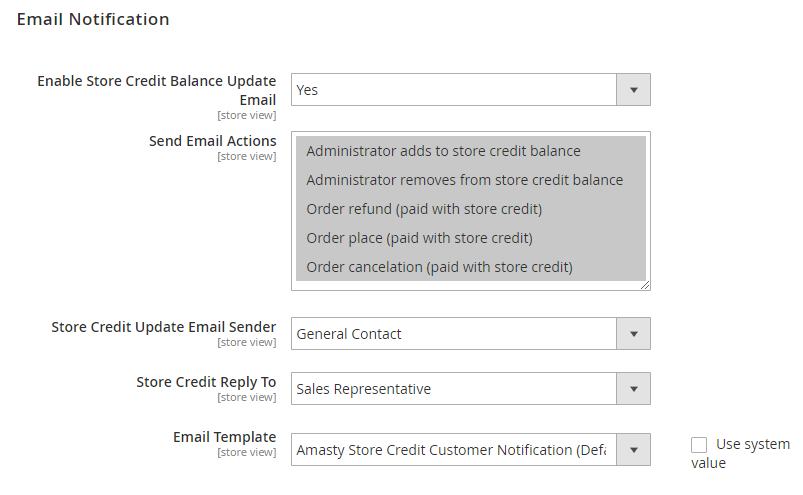
Task: Click the 'Store Credit Reply To' field label
Action: click(206, 382)
